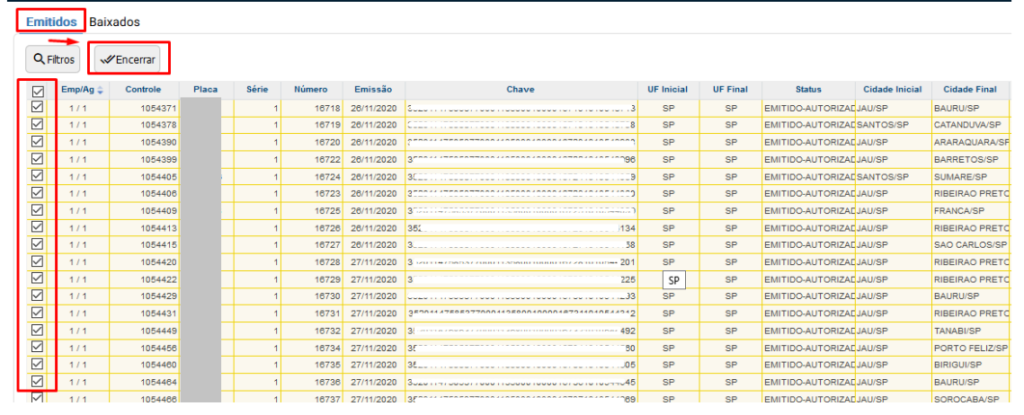Click the Controle column header
Image resolution: width=1024 pixels, height=415 pixels.
pyautogui.click(x=143, y=90)
